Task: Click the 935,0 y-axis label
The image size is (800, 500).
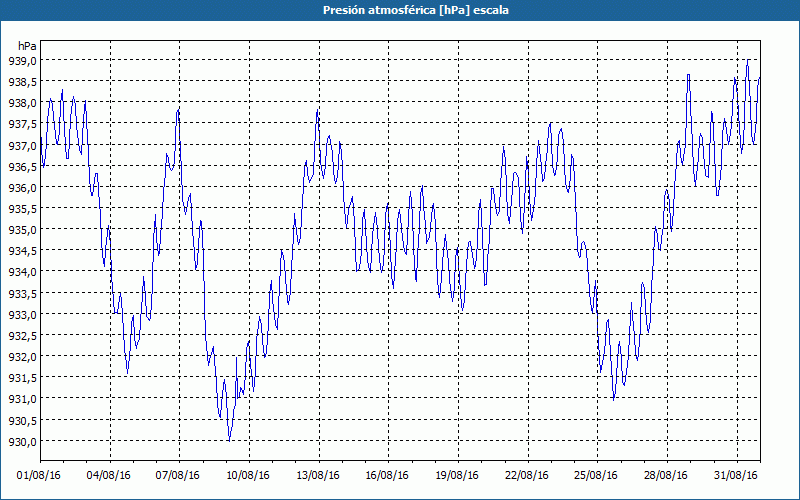Action: [x=22, y=230]
